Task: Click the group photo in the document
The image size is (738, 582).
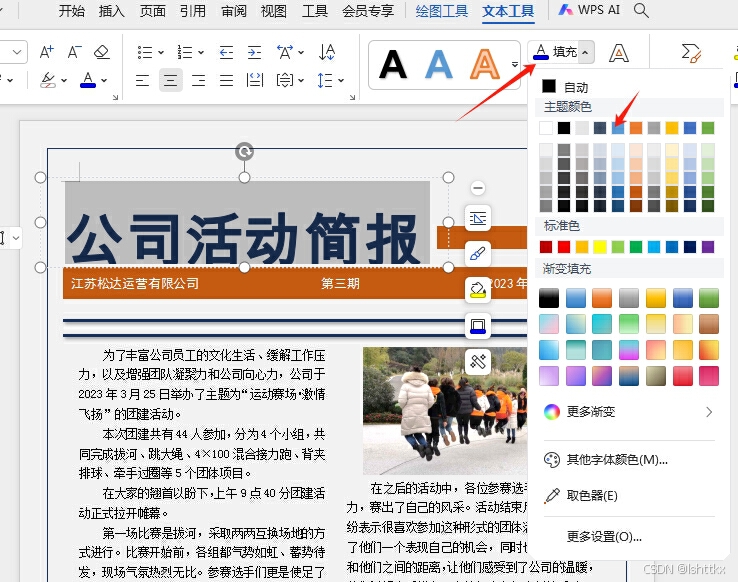Action: (x=445, y=410)
